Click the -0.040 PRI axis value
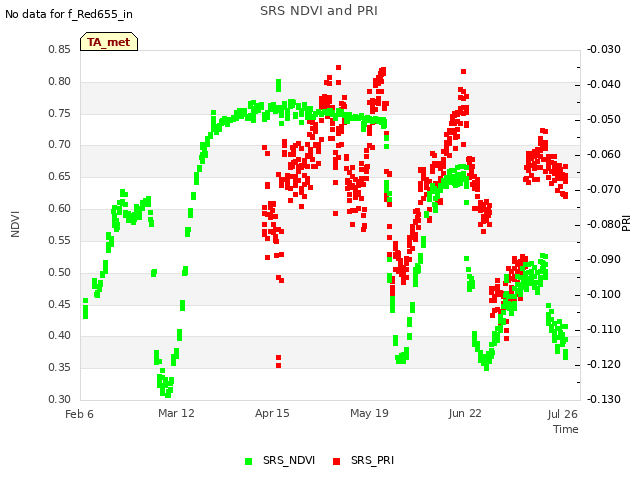640x480 pixels. [604, 84]
